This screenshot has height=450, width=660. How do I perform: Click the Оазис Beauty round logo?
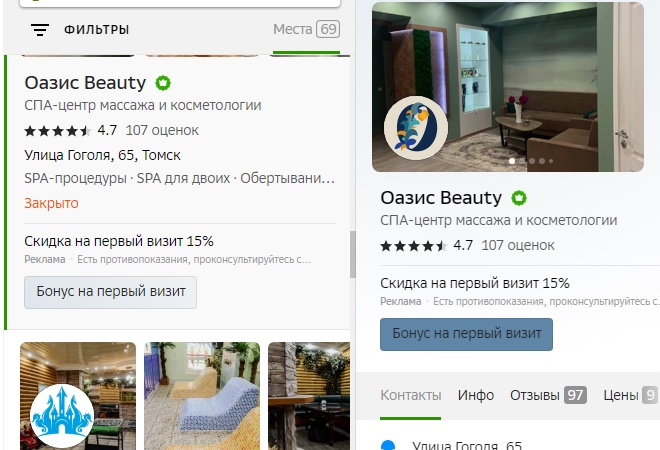416,128
